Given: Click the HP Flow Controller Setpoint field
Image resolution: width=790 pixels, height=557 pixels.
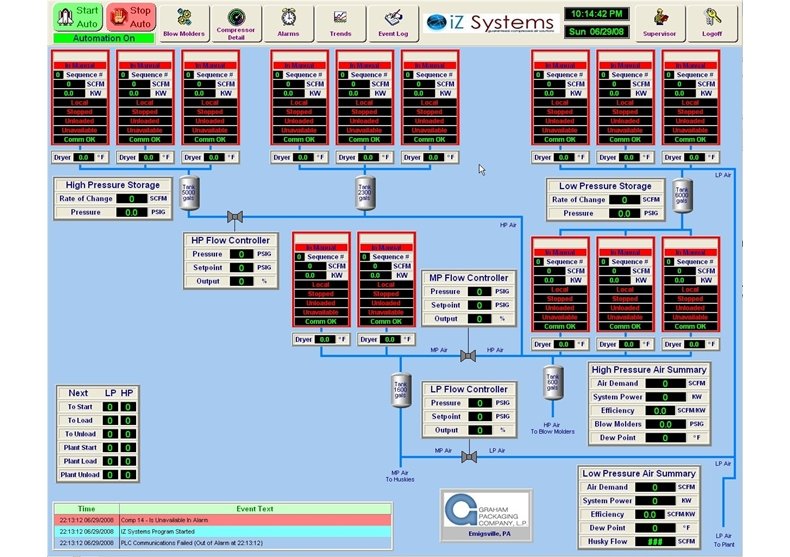Looking at the screenshot, I should (241, 268).
